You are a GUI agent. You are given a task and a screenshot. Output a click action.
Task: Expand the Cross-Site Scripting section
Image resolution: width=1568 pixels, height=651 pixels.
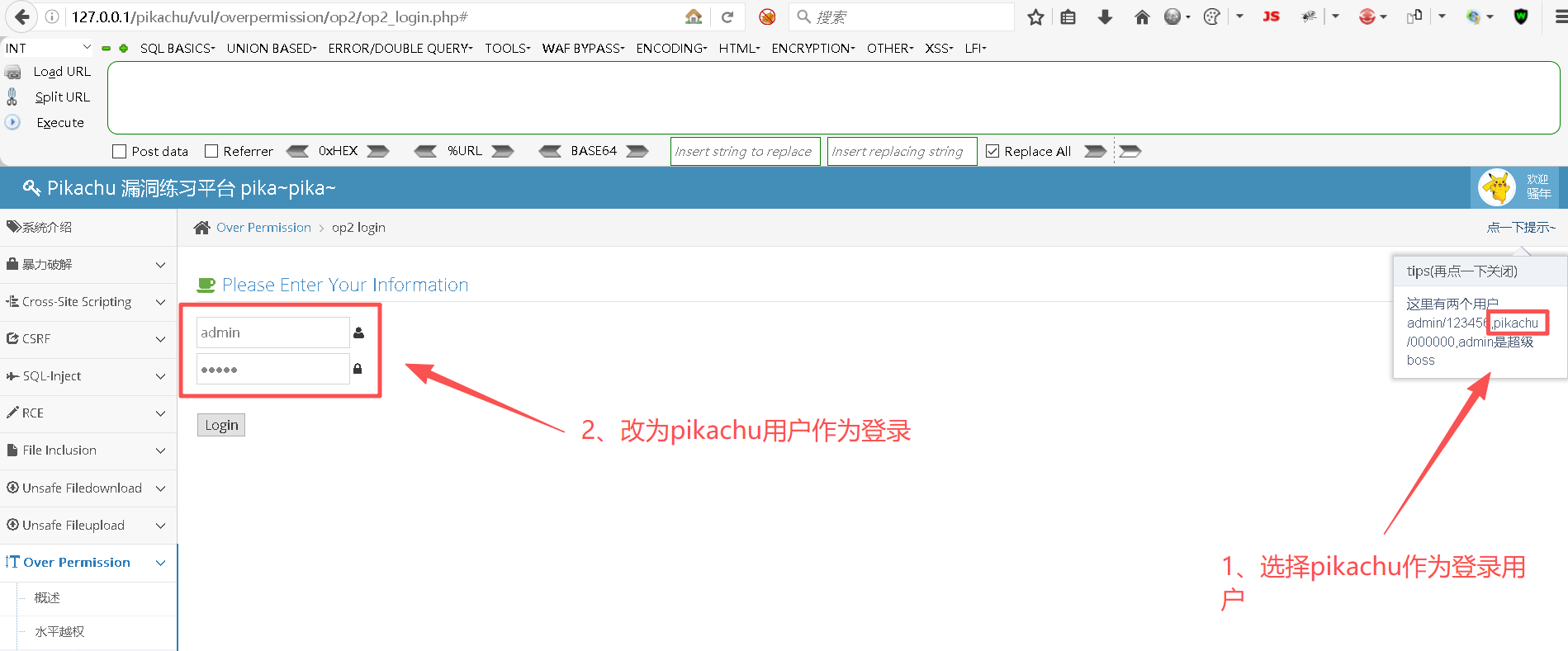pyautogui.click(x=88, y=302)
